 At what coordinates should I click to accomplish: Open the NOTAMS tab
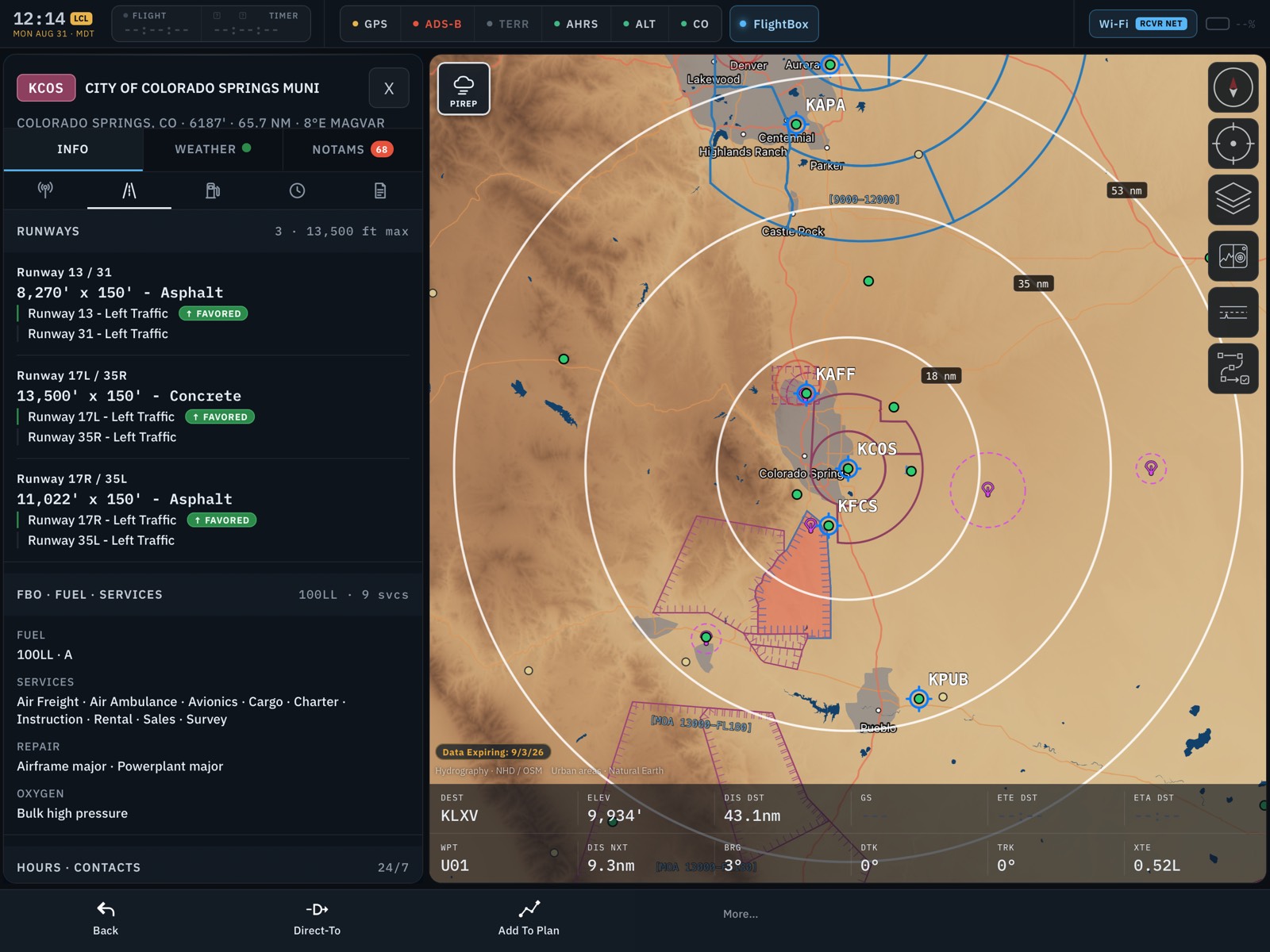(352, 149)
